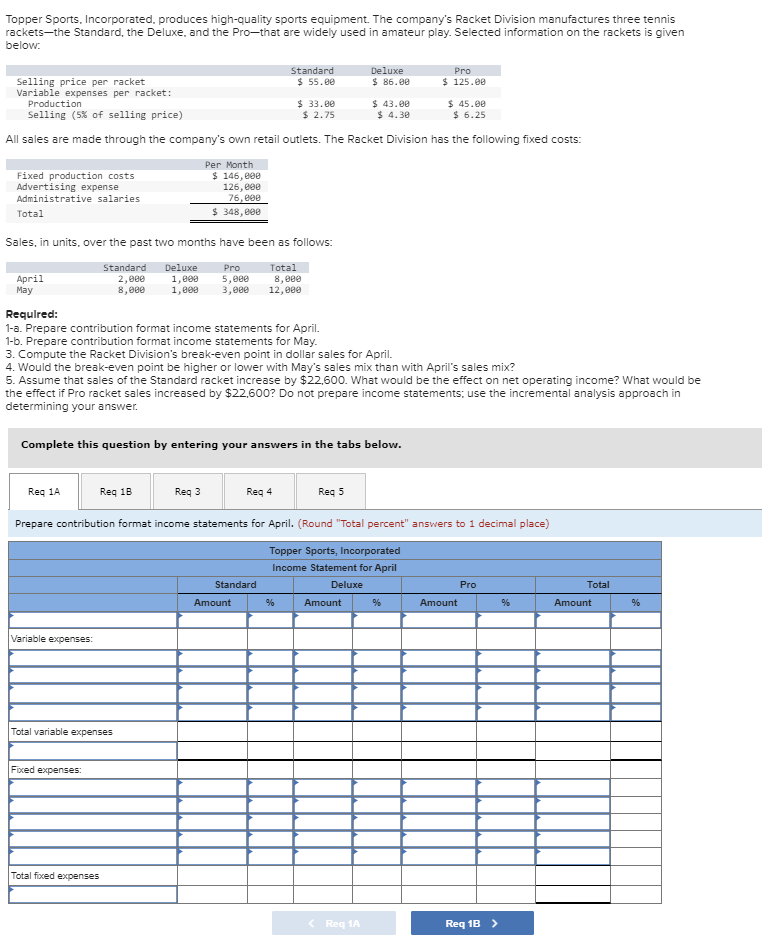The image size is (762, 940).
Task: Click Pro Amount field in the top statement row
Action: [439, 620]
